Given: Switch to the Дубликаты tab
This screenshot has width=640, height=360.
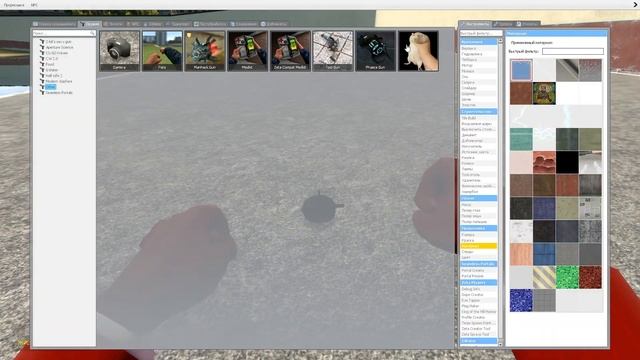Looking at the screenshot, I should pos(274,24).
